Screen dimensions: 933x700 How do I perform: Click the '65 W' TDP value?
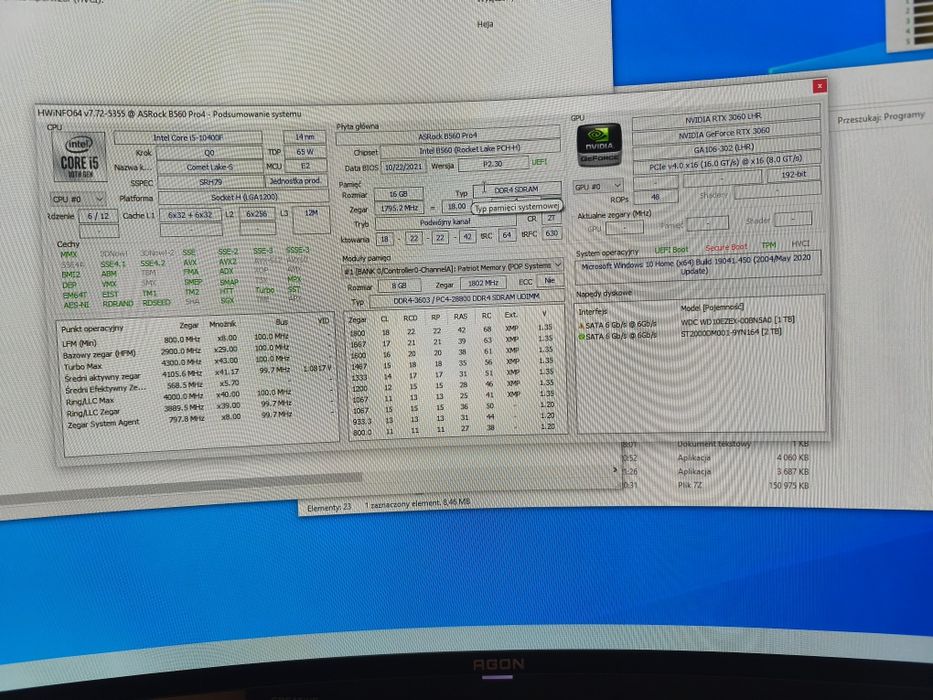[305, 152]
